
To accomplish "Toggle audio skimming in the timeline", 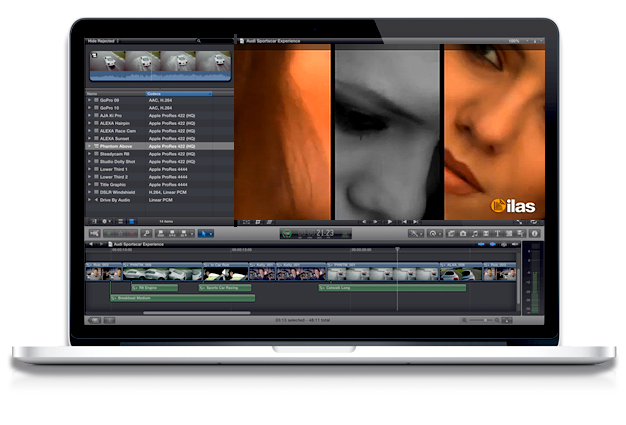I will click(492, 244).
